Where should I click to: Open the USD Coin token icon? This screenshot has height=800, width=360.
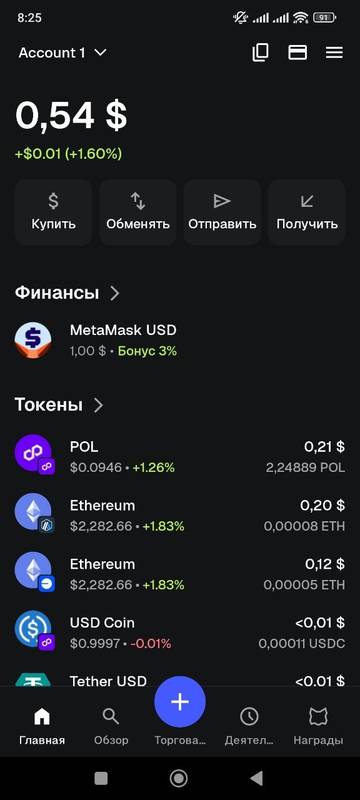coord(34,632)
